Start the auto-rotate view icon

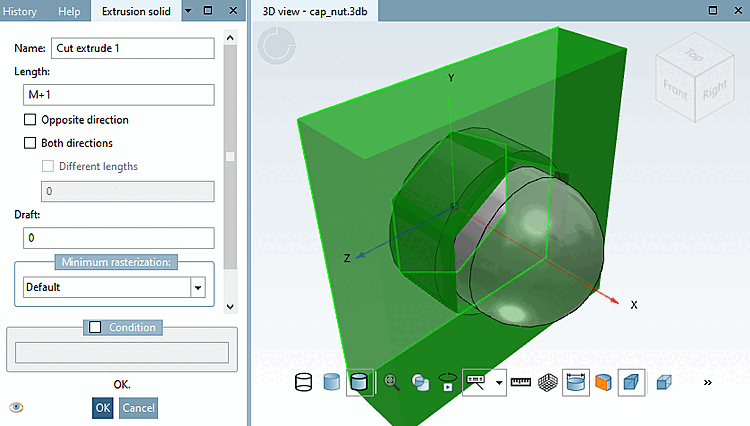click(448, 382)
